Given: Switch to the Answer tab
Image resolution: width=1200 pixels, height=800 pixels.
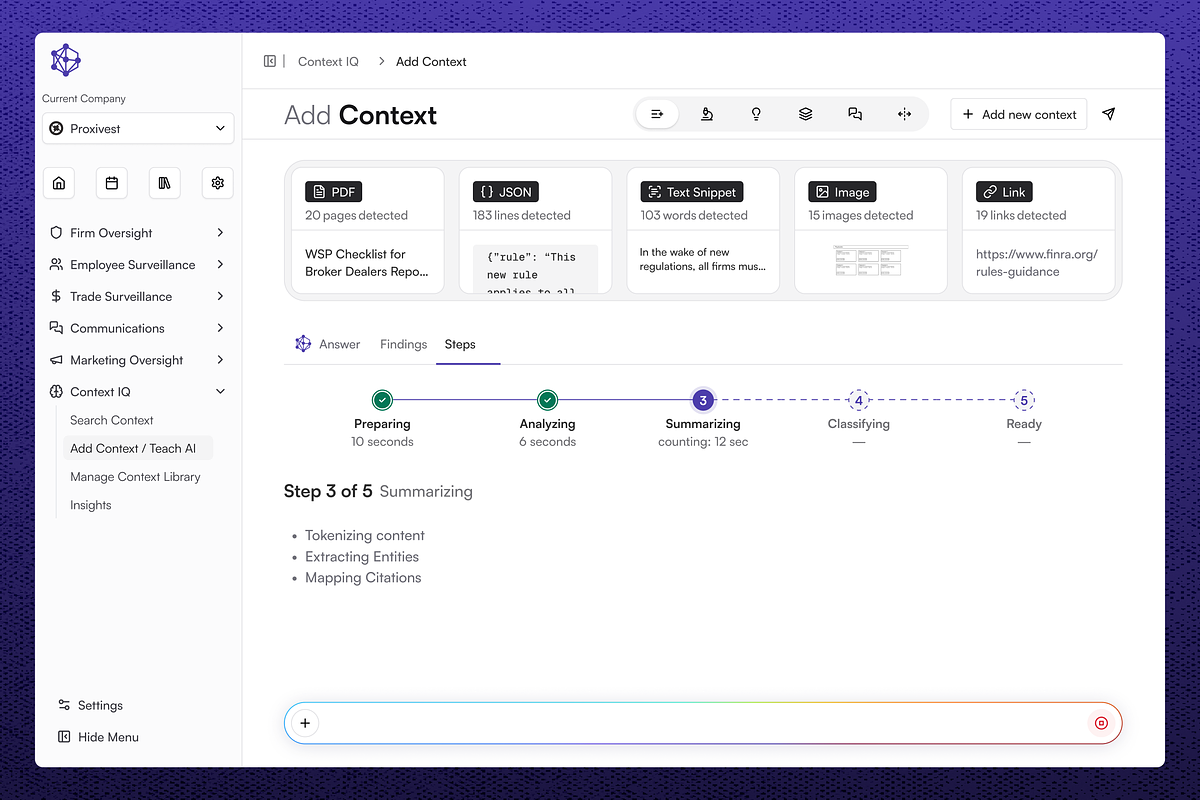Looking at the screenshot, I should (340, 344).
